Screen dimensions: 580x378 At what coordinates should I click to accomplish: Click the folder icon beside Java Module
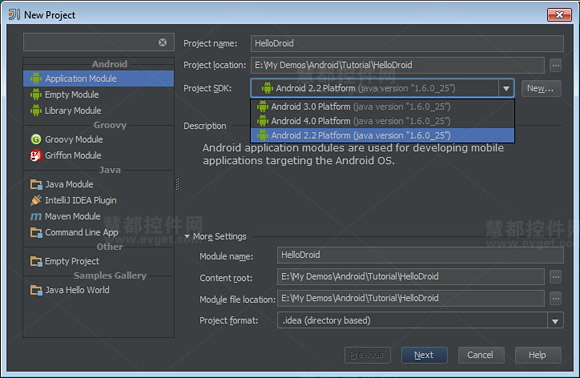[36, 184]
